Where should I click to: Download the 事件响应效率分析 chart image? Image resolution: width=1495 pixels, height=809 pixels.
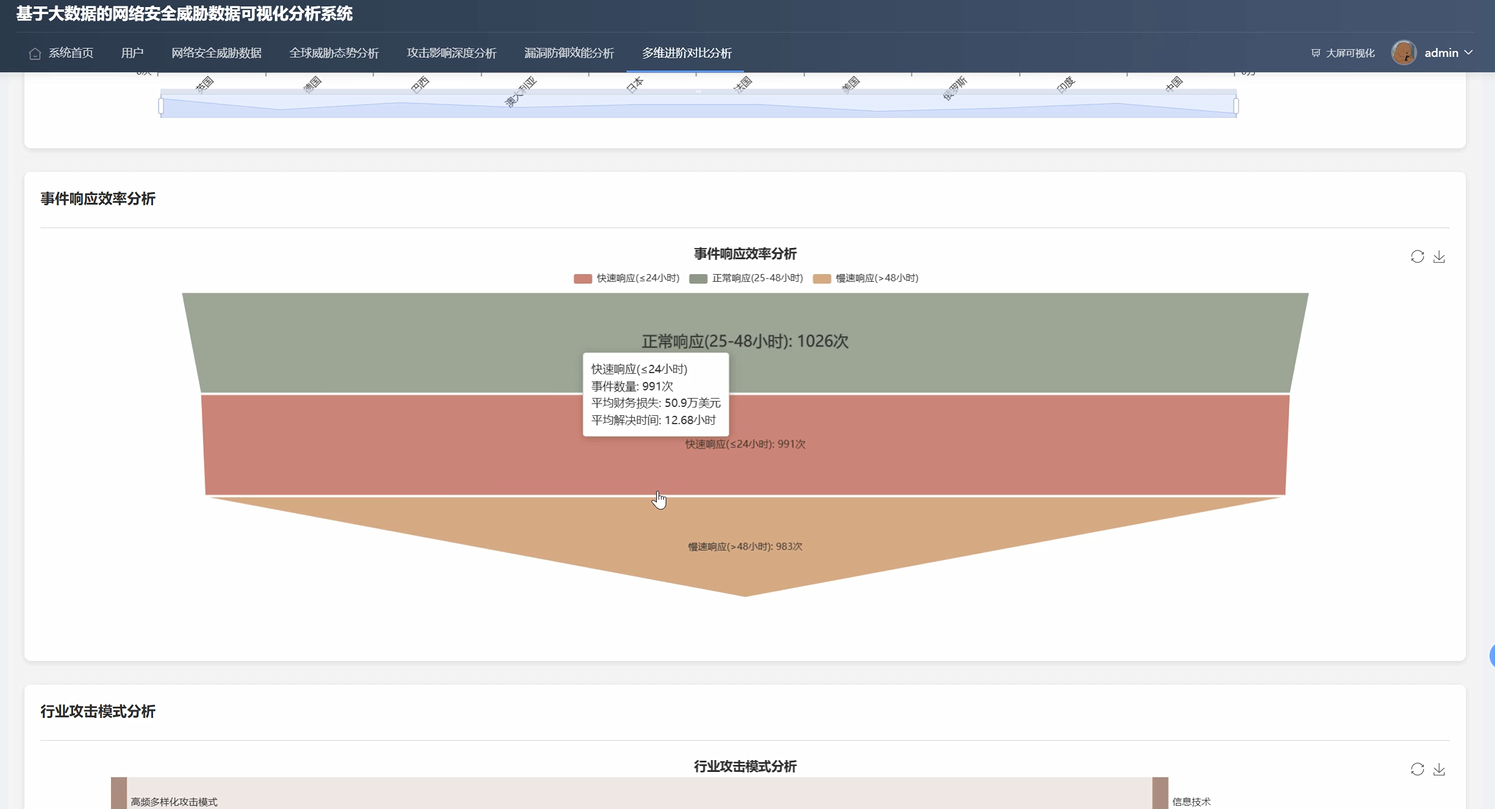coord(1439,257)
